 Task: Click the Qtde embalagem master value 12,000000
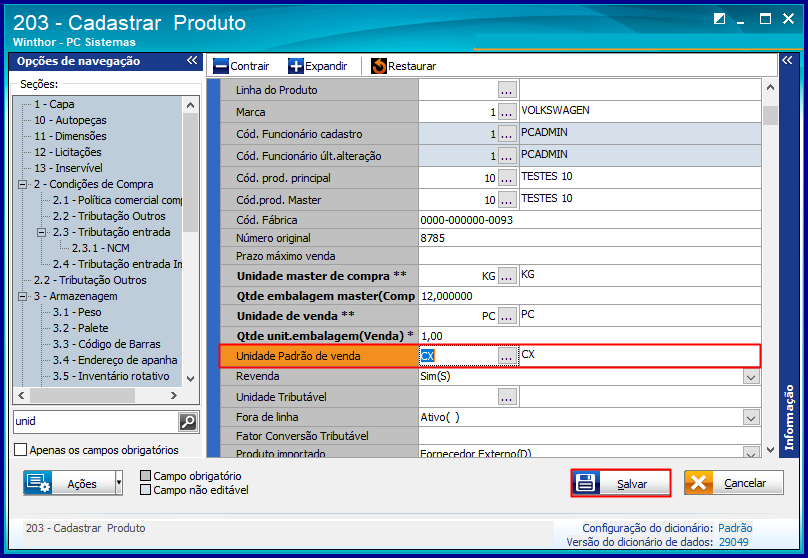coord(446,296)
